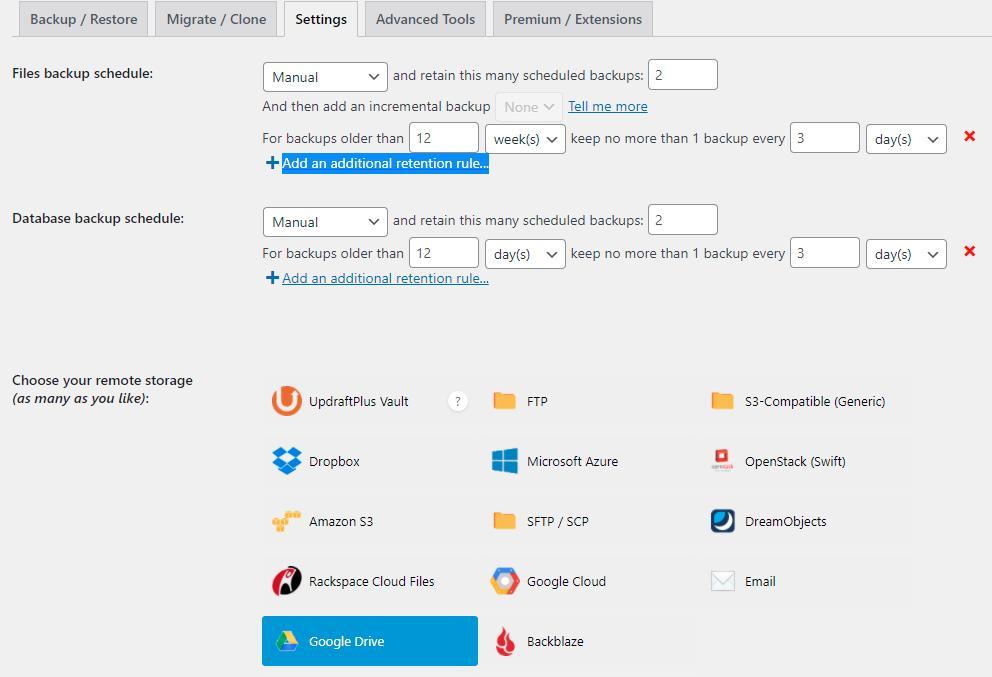Go to the Advanced Tools tab
This screenshot has width=992, height=677.
pyautogui.click(x=425, y=19)
